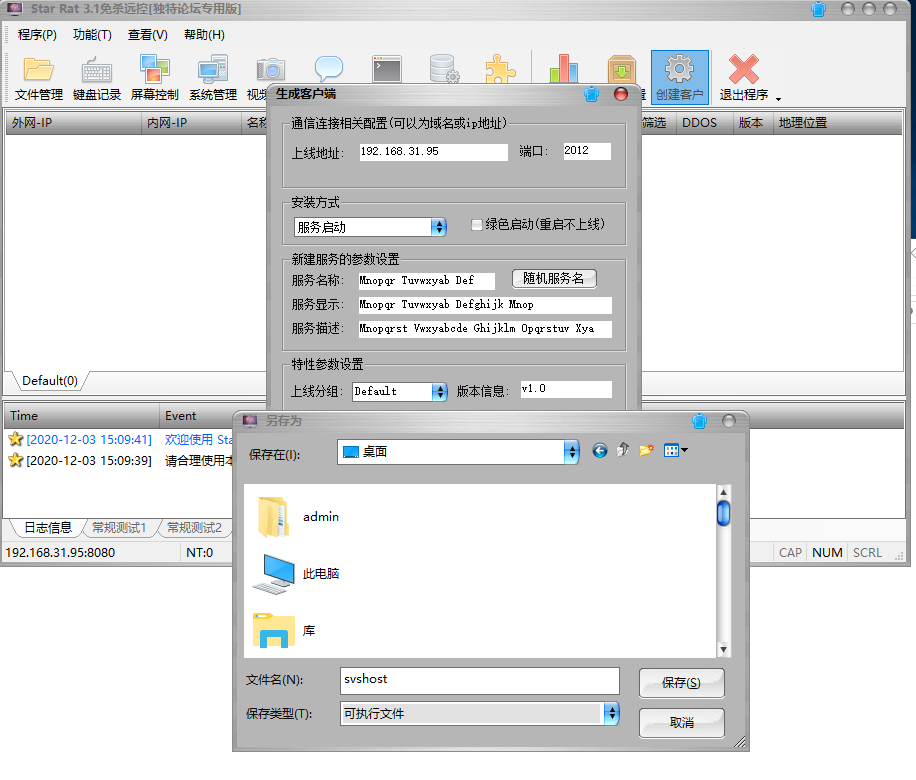Go up one folder level in 另存为
The width and height of the screenshot is (916, 780).
(623, 450)
